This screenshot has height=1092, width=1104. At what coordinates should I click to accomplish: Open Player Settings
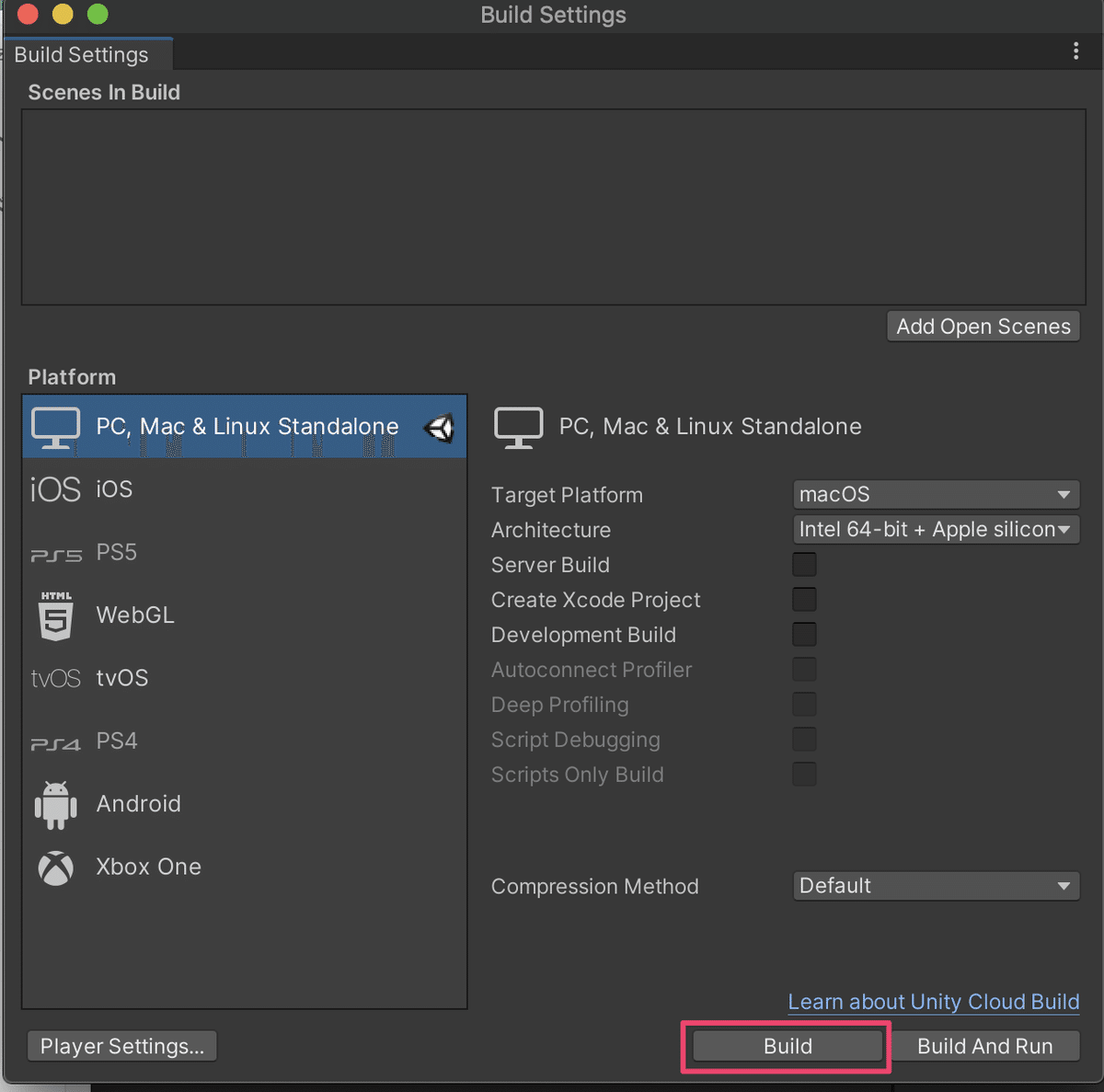coord(122,1047)
